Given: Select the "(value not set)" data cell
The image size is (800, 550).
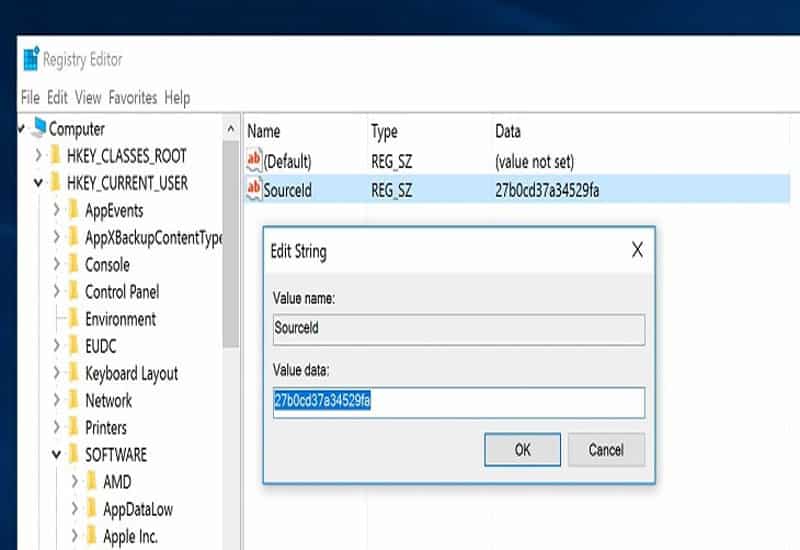Looking at the screenshot, I should (x=534, y=162).
